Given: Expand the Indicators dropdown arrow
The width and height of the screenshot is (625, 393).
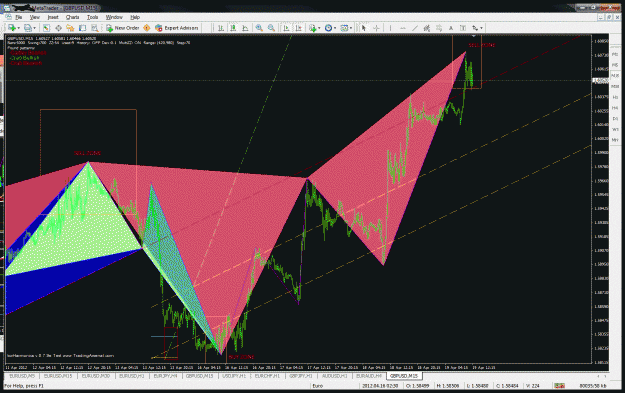Looking at the screenshot, I should 319,28.
